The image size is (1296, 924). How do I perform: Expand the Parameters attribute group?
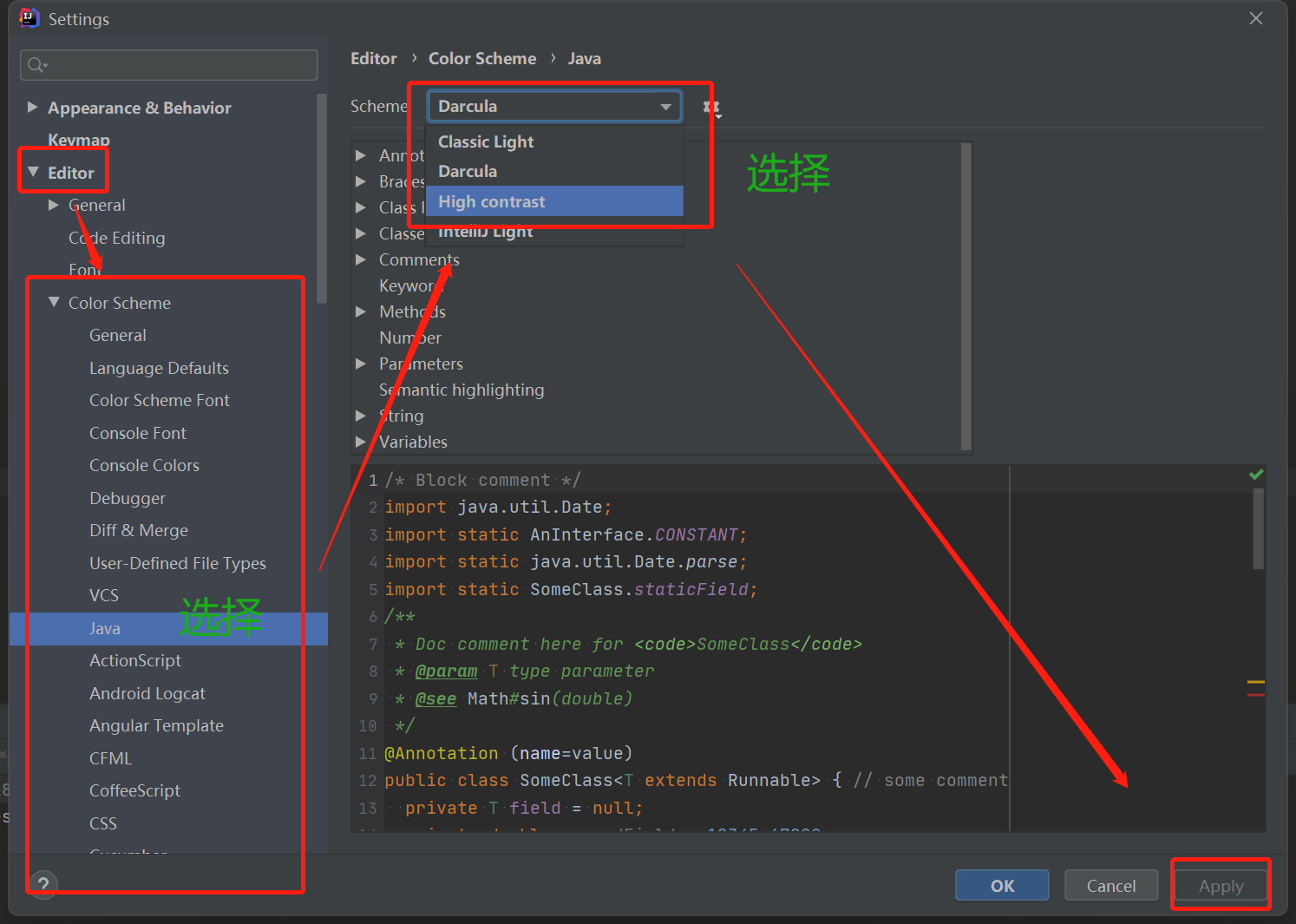point(361,364)
